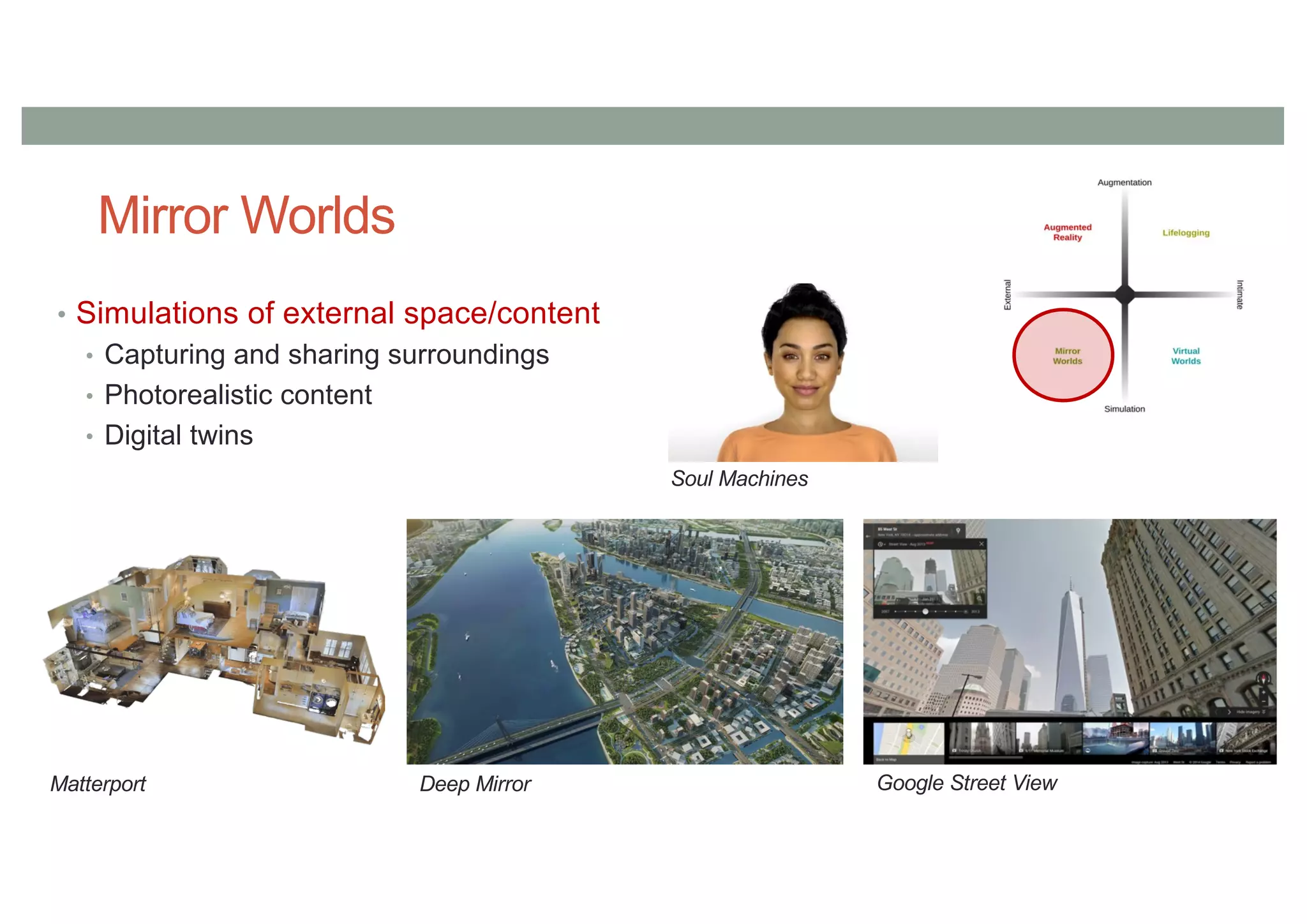
Task: Click 'Intimate' axis label
Action: pyautogui.click(x=1240, y=295)
